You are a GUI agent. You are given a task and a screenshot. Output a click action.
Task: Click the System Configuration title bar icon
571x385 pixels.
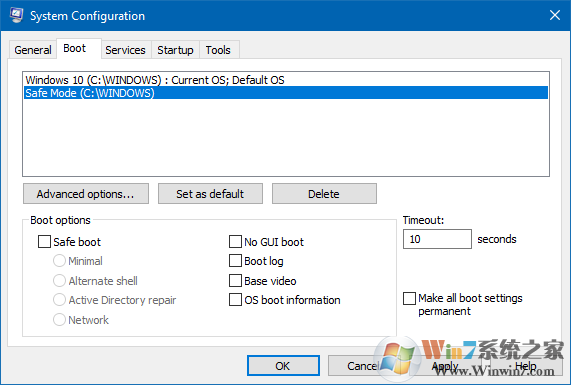coord(16,15)
